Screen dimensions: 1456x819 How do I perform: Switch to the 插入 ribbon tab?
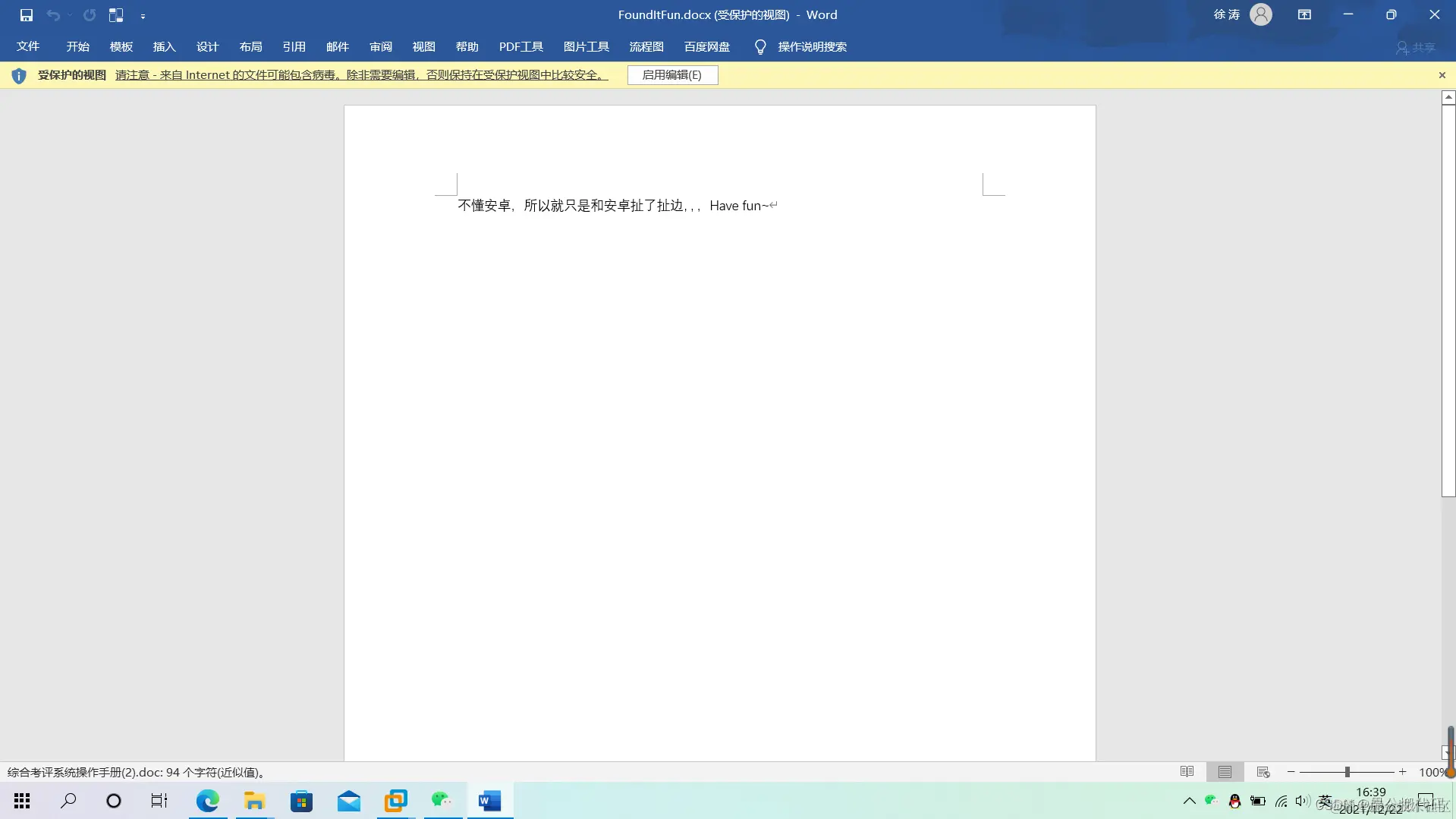pyautogui.click(x=164, y=46)
